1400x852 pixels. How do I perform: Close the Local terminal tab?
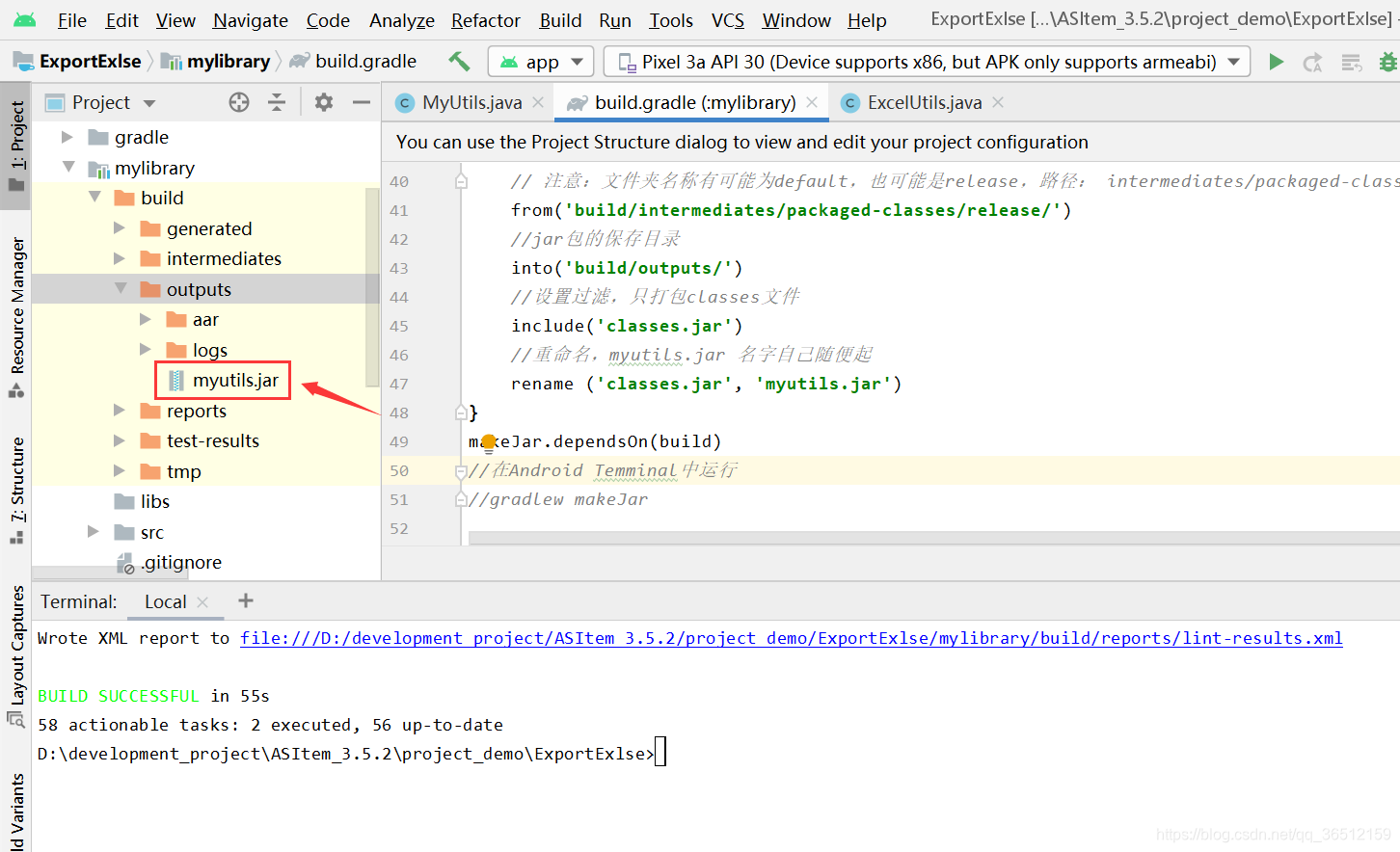[202, 602]
